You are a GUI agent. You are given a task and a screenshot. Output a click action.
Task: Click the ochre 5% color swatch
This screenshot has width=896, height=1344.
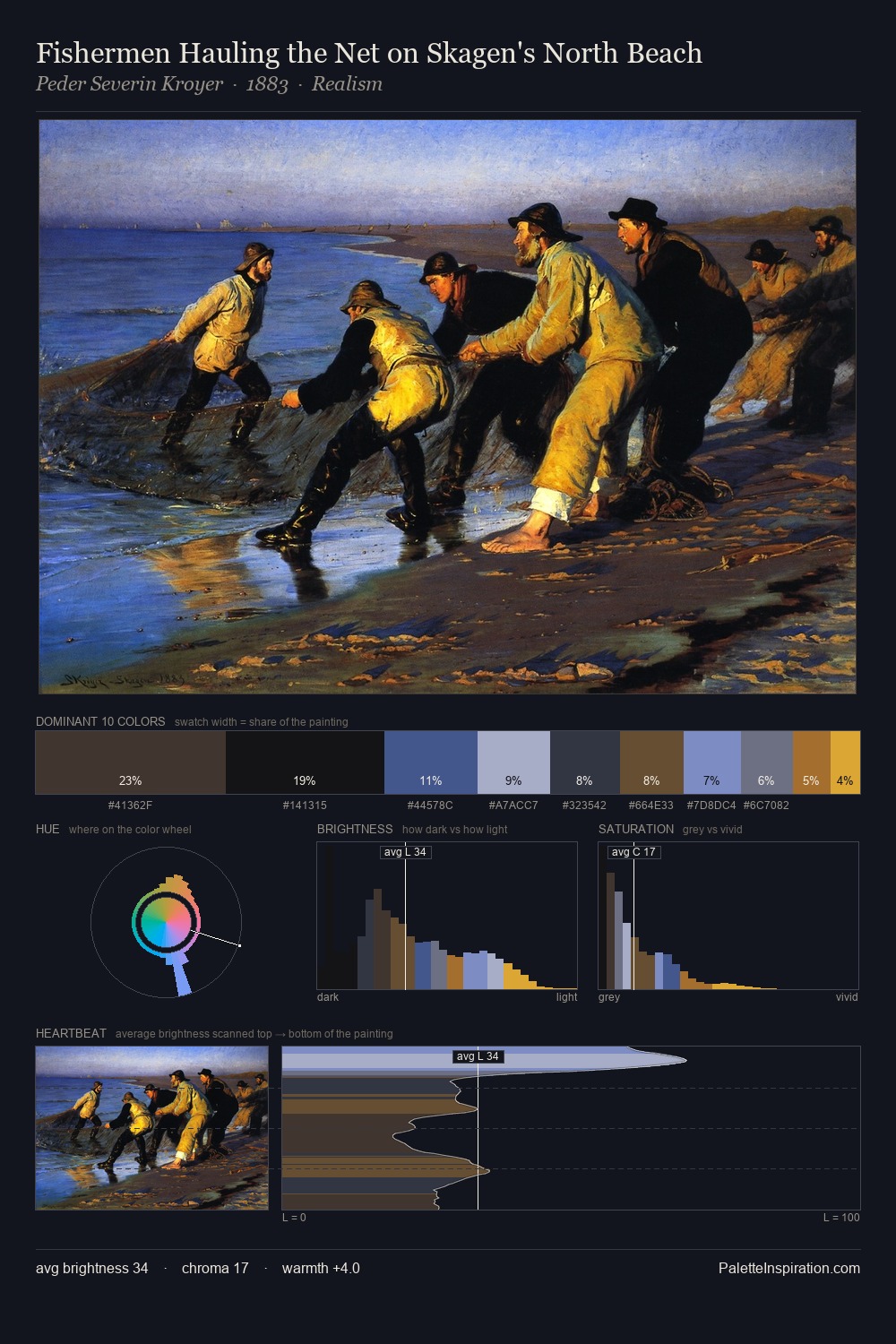[x=812, y=762]
